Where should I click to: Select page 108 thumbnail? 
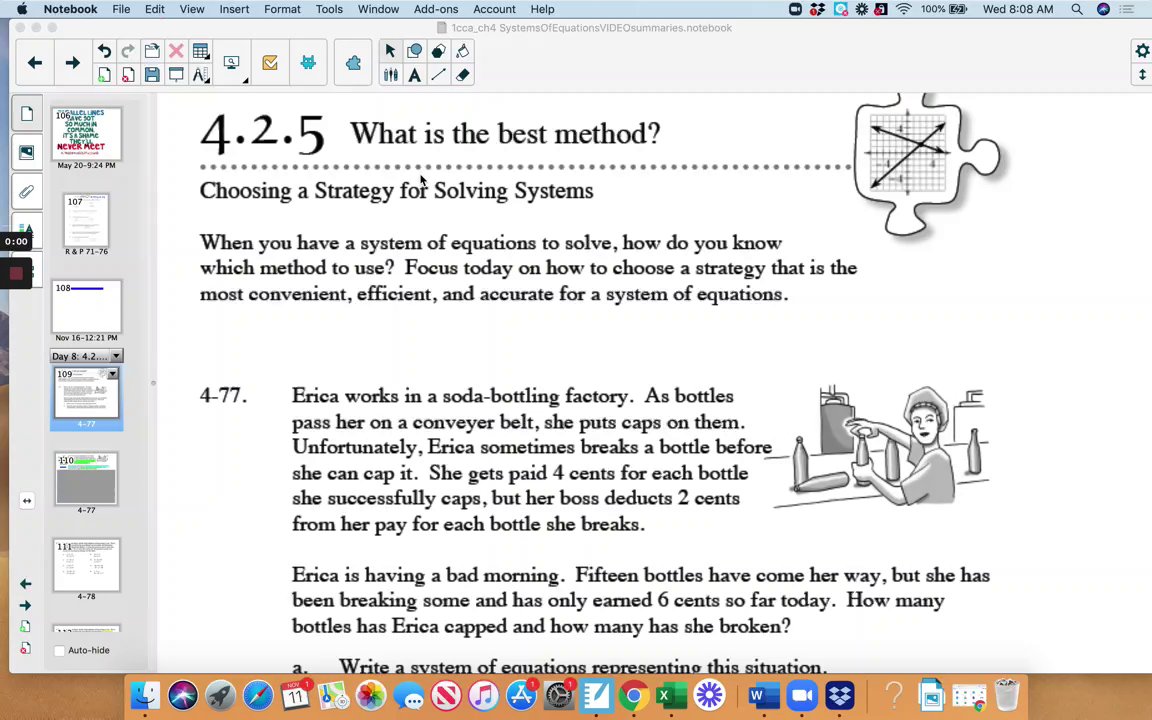(x=87, y=306)
